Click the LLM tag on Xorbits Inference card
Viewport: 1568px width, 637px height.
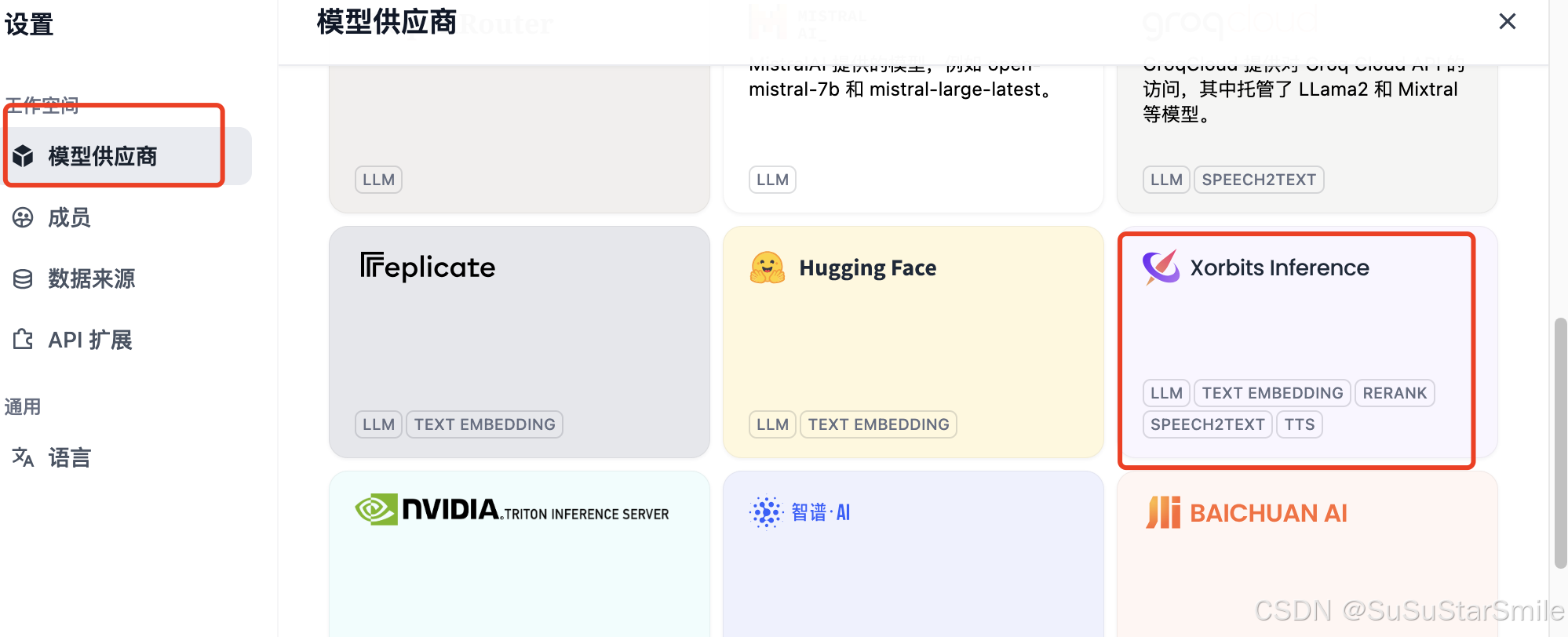point(1166,393)
